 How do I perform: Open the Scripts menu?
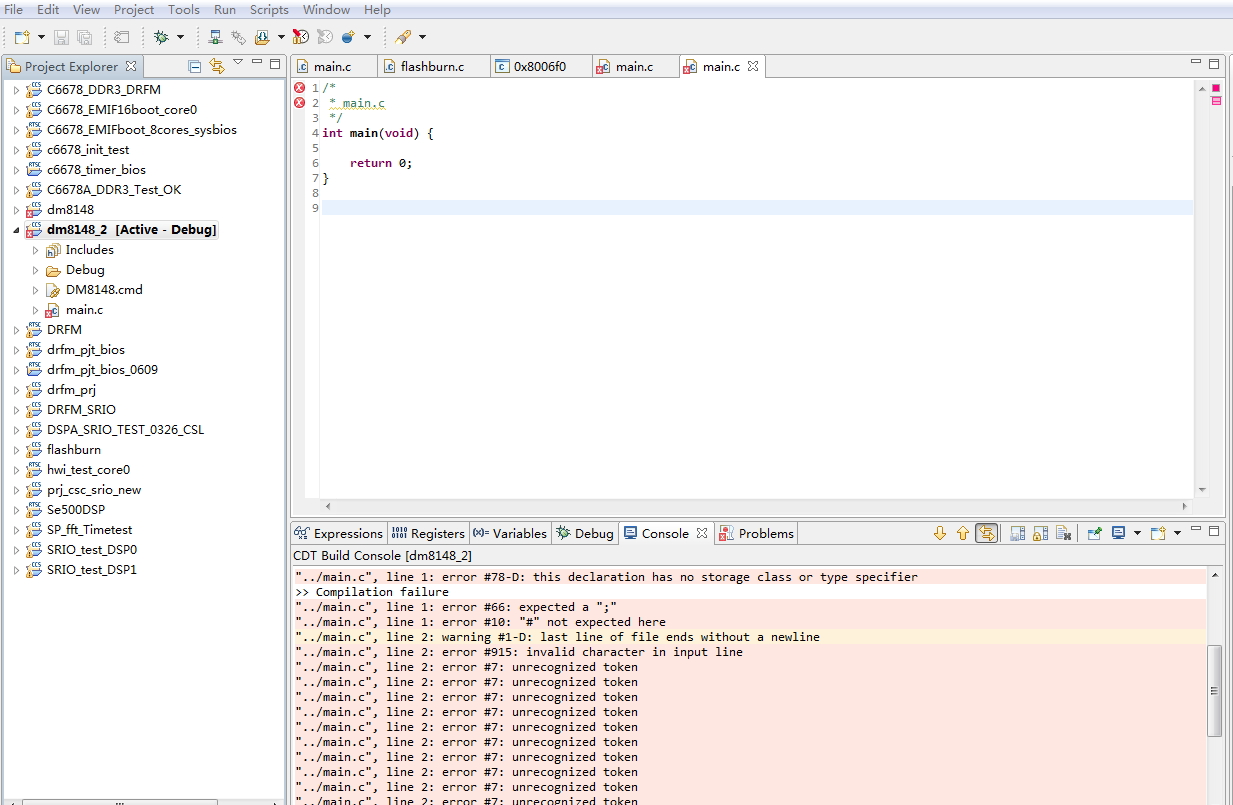click(269, 9)
